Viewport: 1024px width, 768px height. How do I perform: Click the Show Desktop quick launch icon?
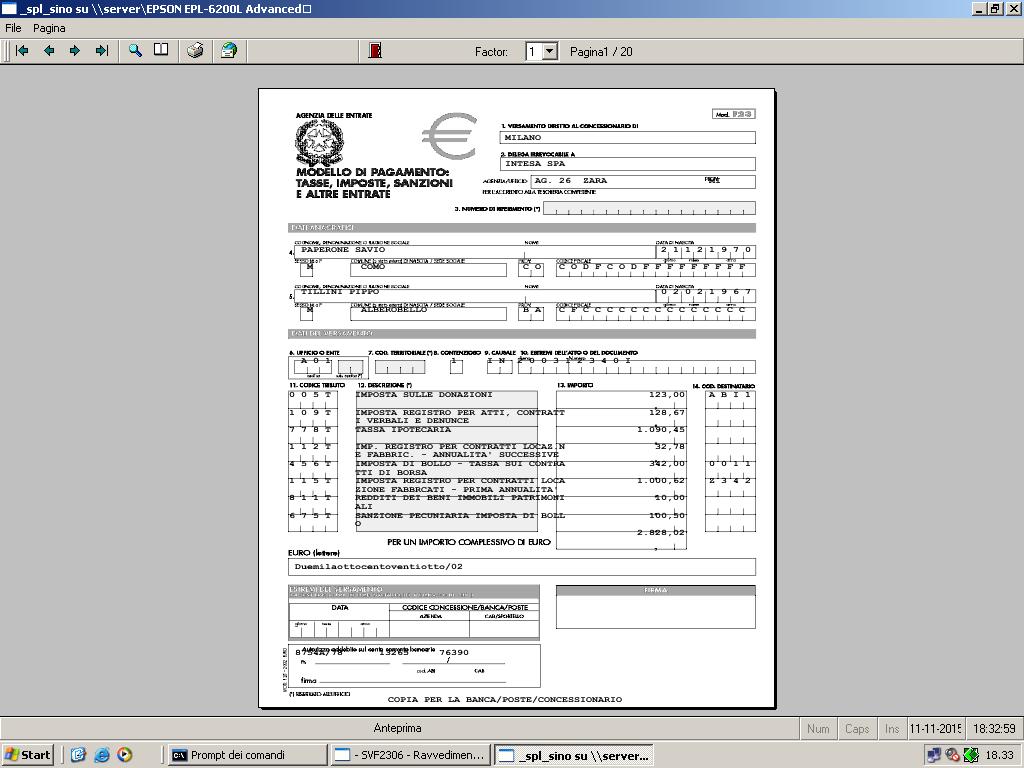pos(78,755)
